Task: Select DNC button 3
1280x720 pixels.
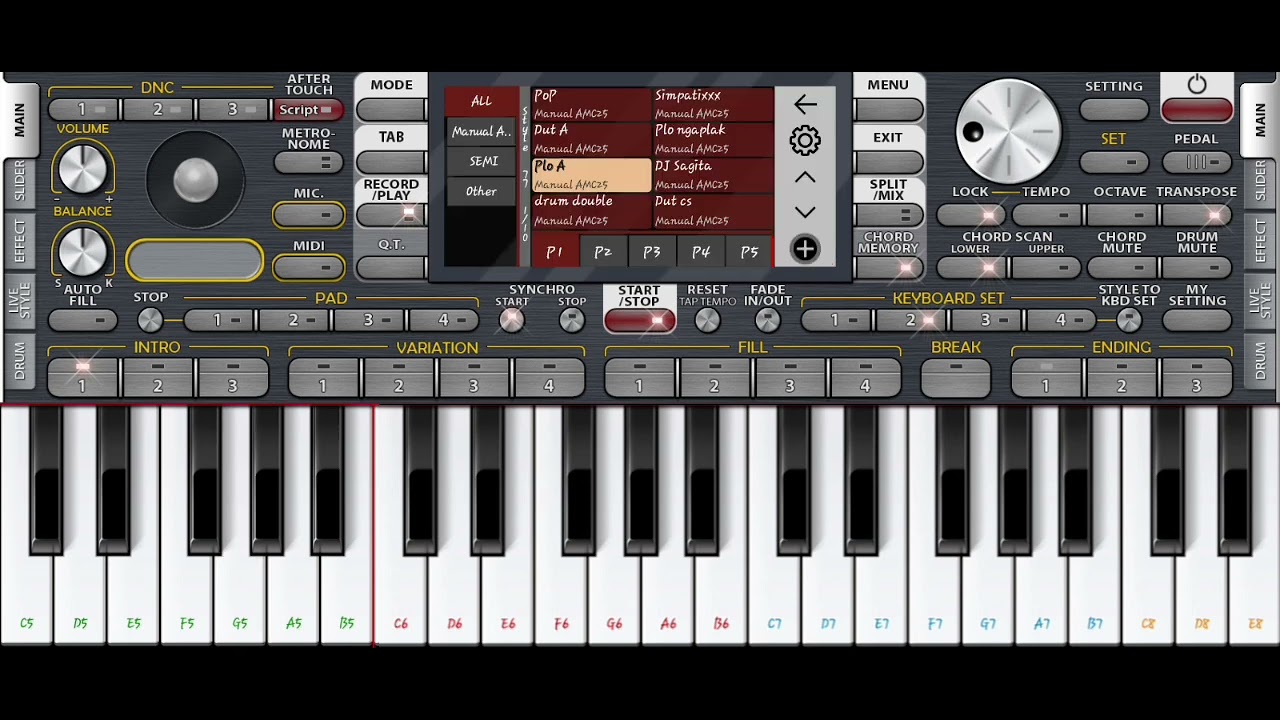Action: pyautogui.click(x=235, y=110)
